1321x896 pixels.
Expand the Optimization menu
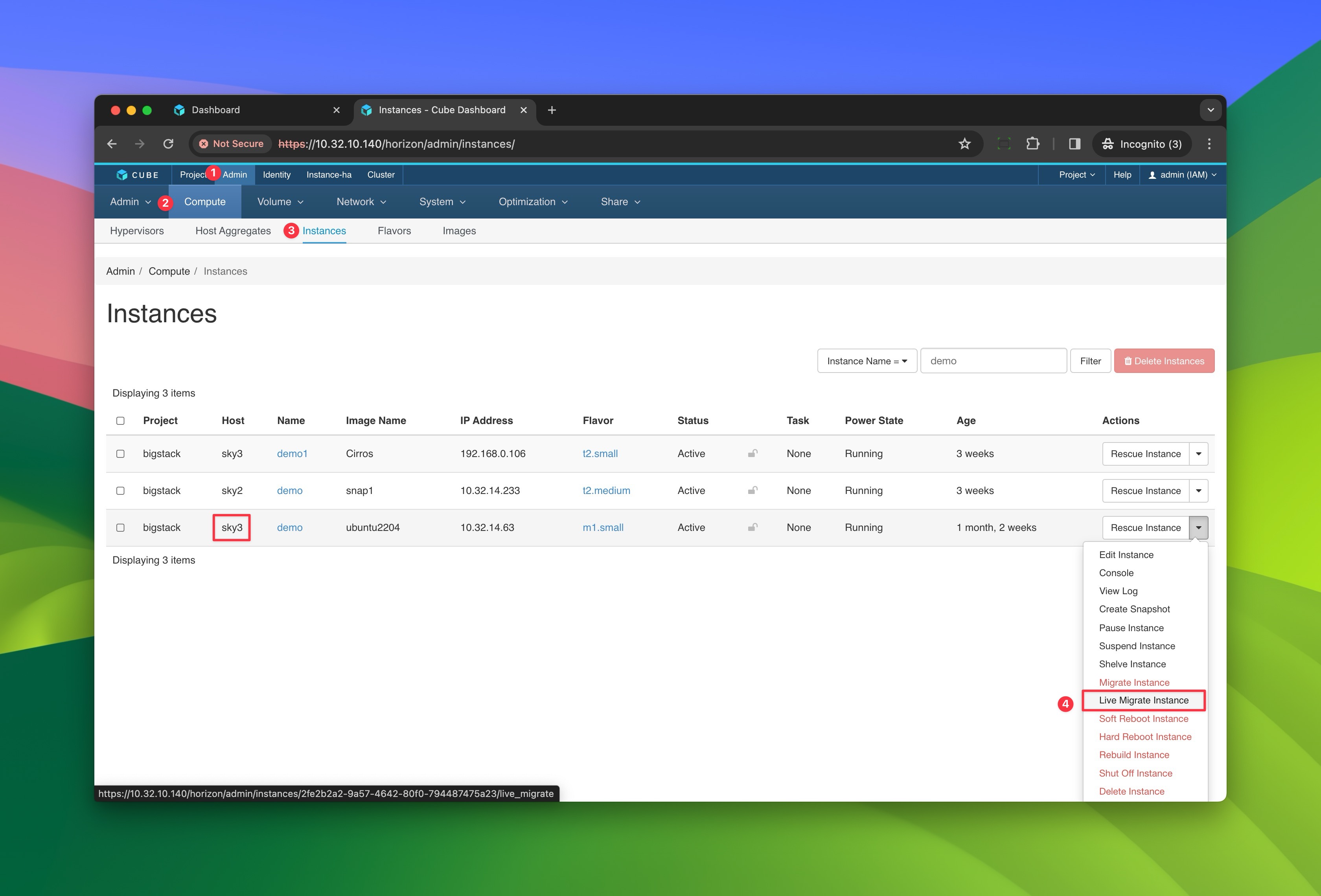click(533, 202)
